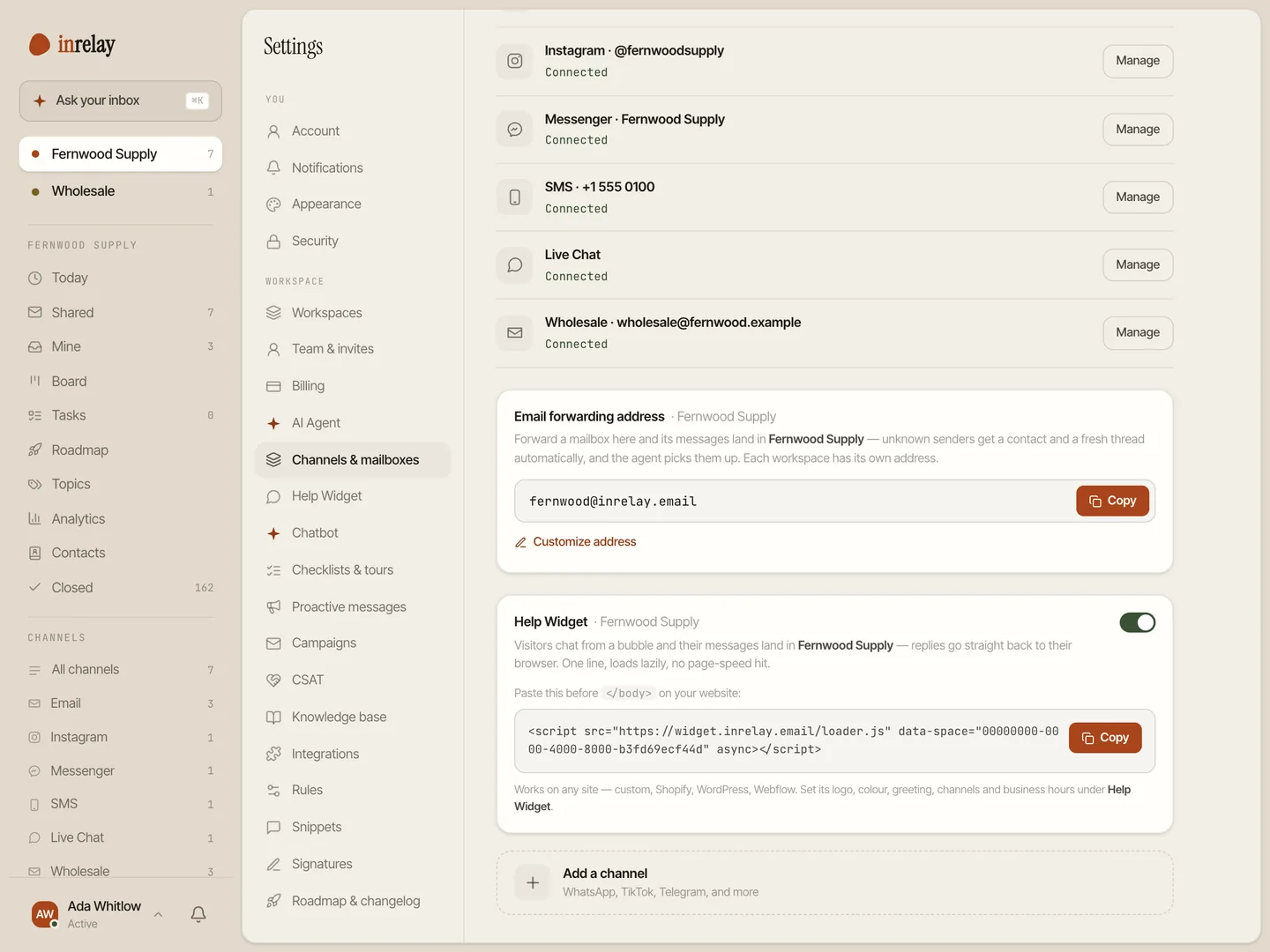
Task: Click the Contacts icon in sidebar
Action: (35, 554)
